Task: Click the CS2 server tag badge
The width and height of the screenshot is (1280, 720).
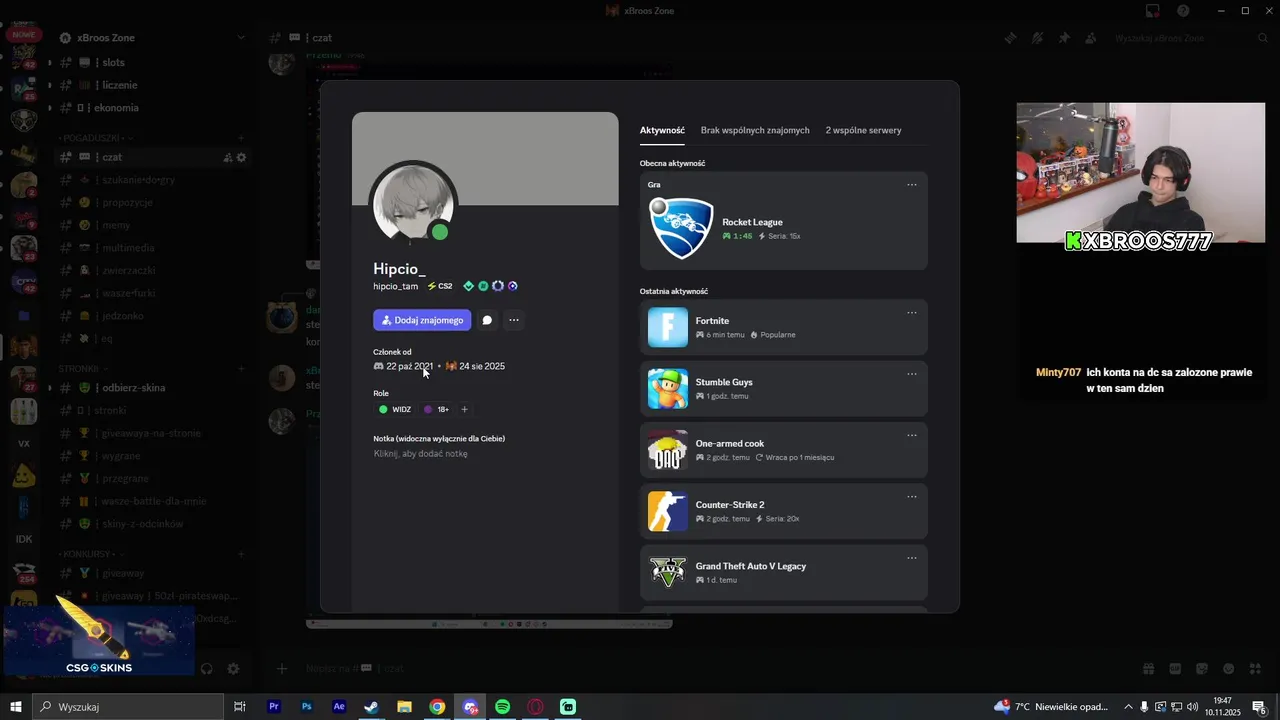Action: pyautogui.click(x=440, y=286)
